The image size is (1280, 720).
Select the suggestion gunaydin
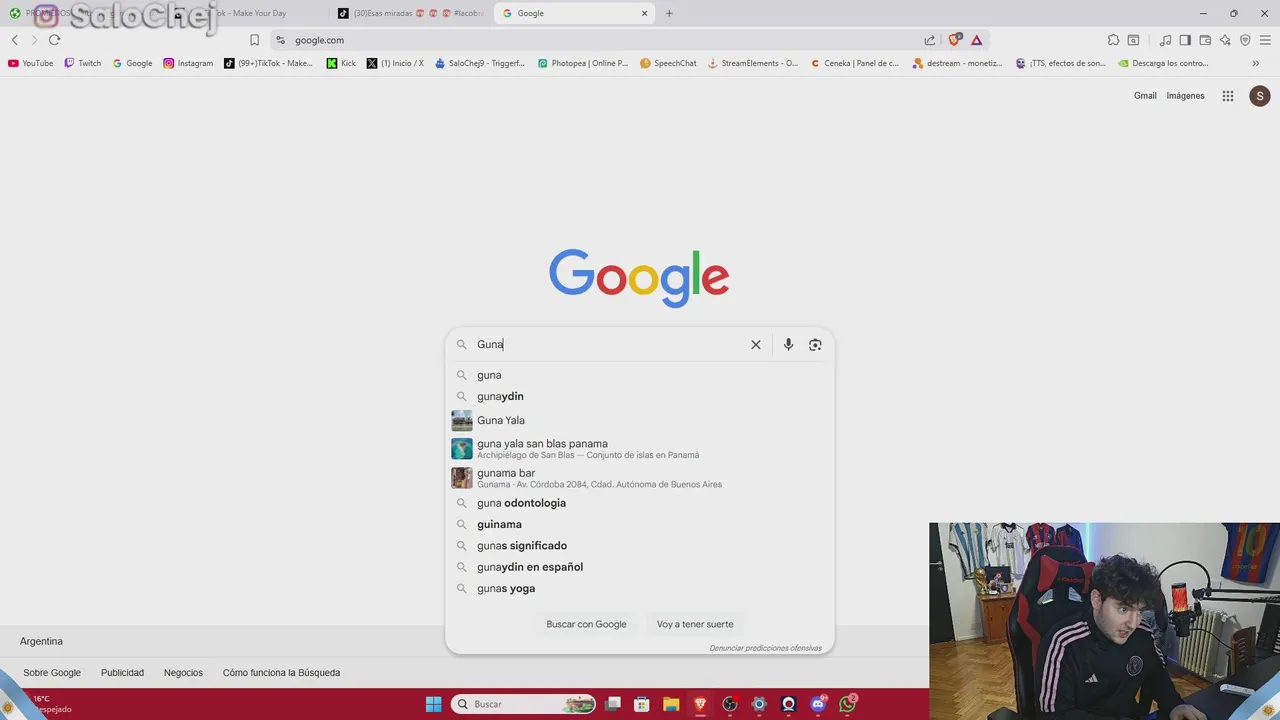[x=640, y=396]
